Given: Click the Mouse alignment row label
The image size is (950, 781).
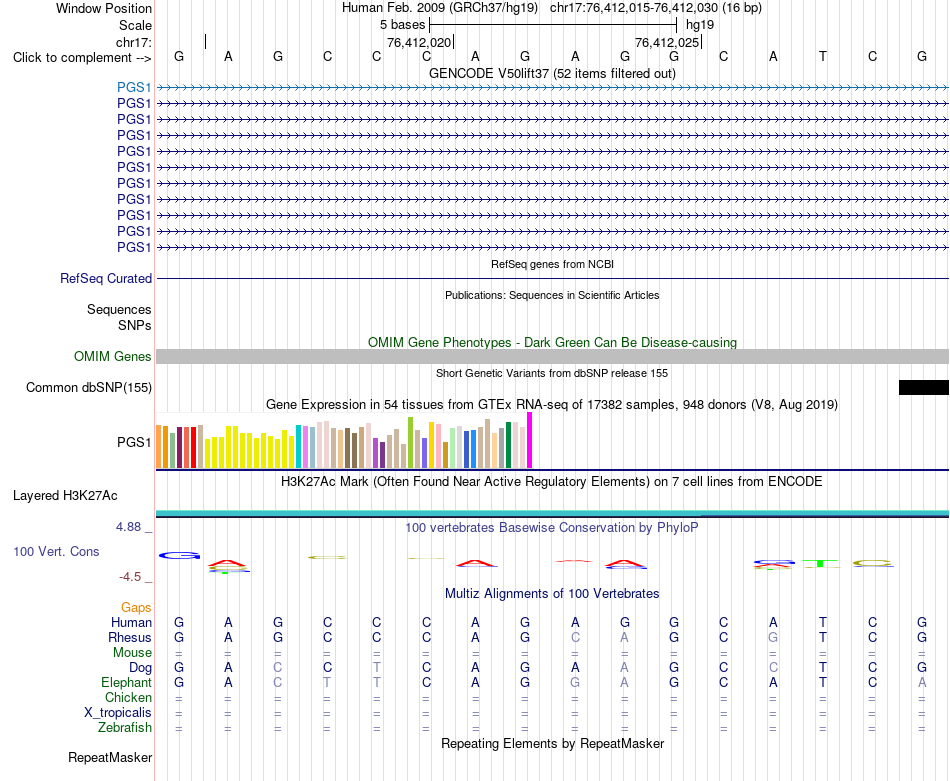Looking at the screenshot, I should click(132, 653).
